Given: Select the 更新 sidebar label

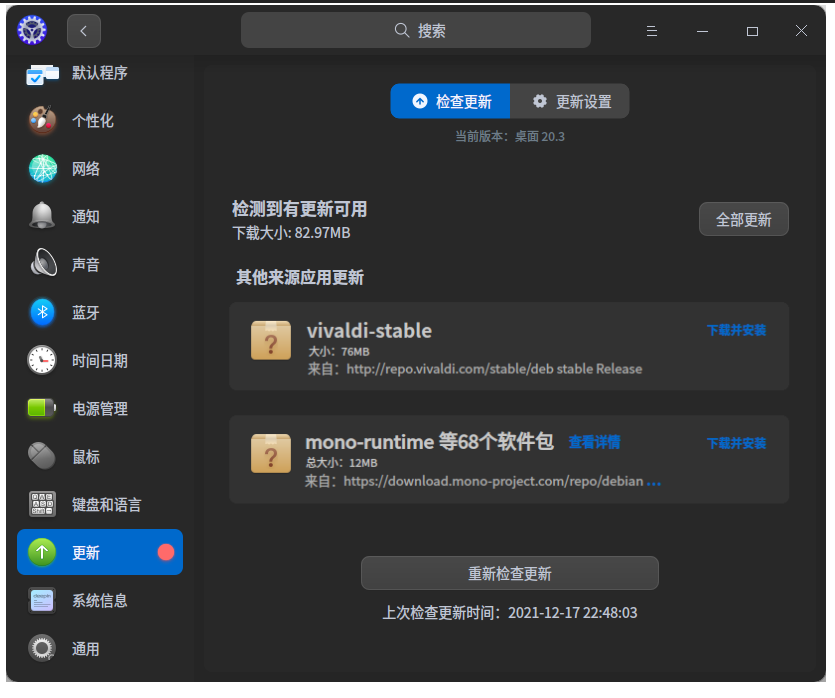Looking at the screenshot, I should click(x=86, y=553).
